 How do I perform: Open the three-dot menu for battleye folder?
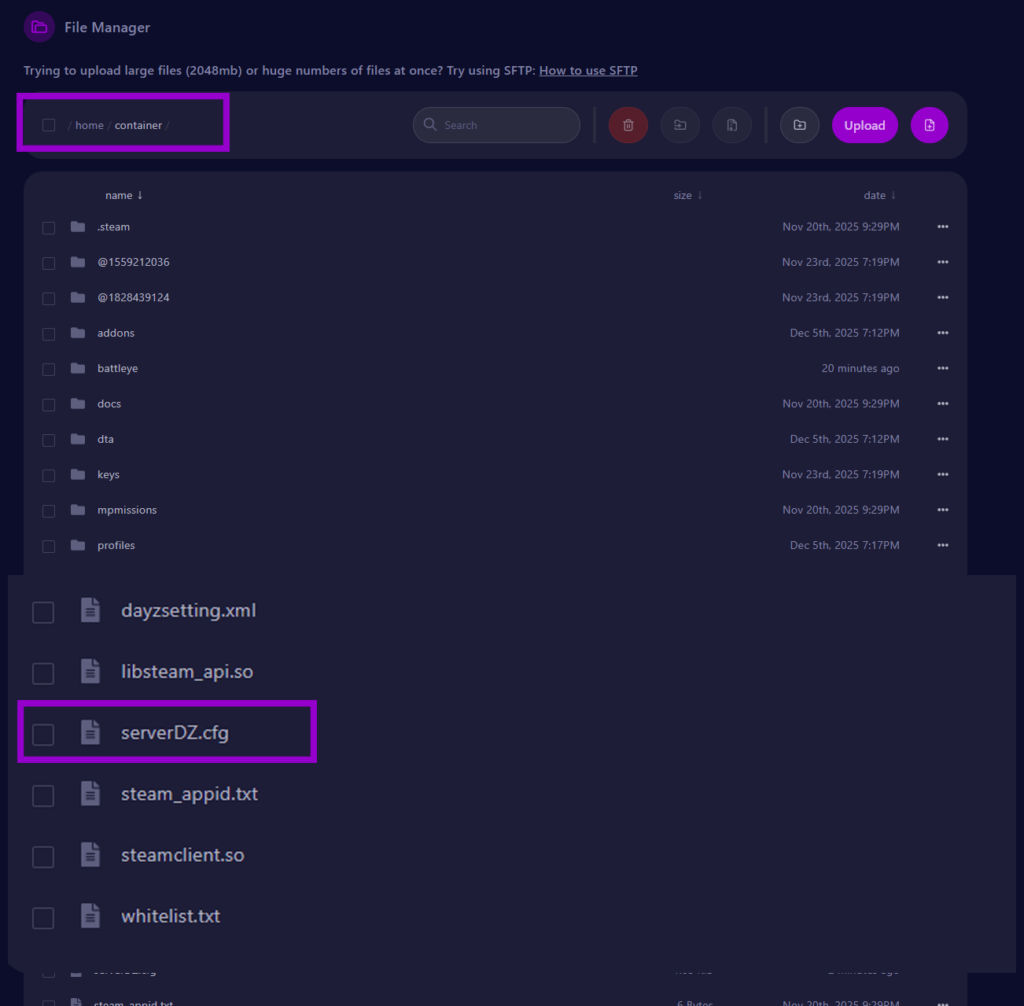pos(942,368)
